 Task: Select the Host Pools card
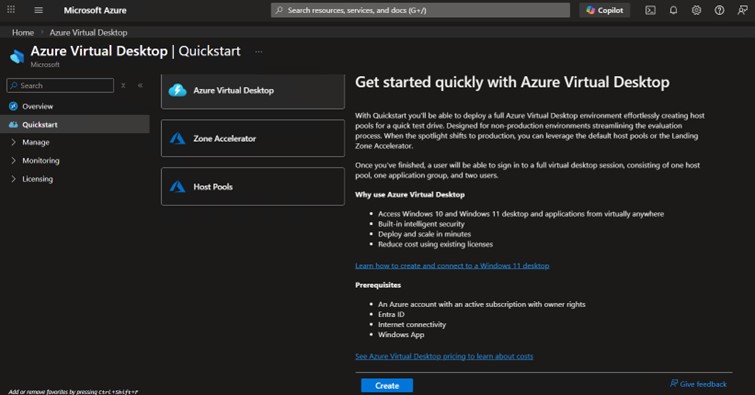[253, 186]
